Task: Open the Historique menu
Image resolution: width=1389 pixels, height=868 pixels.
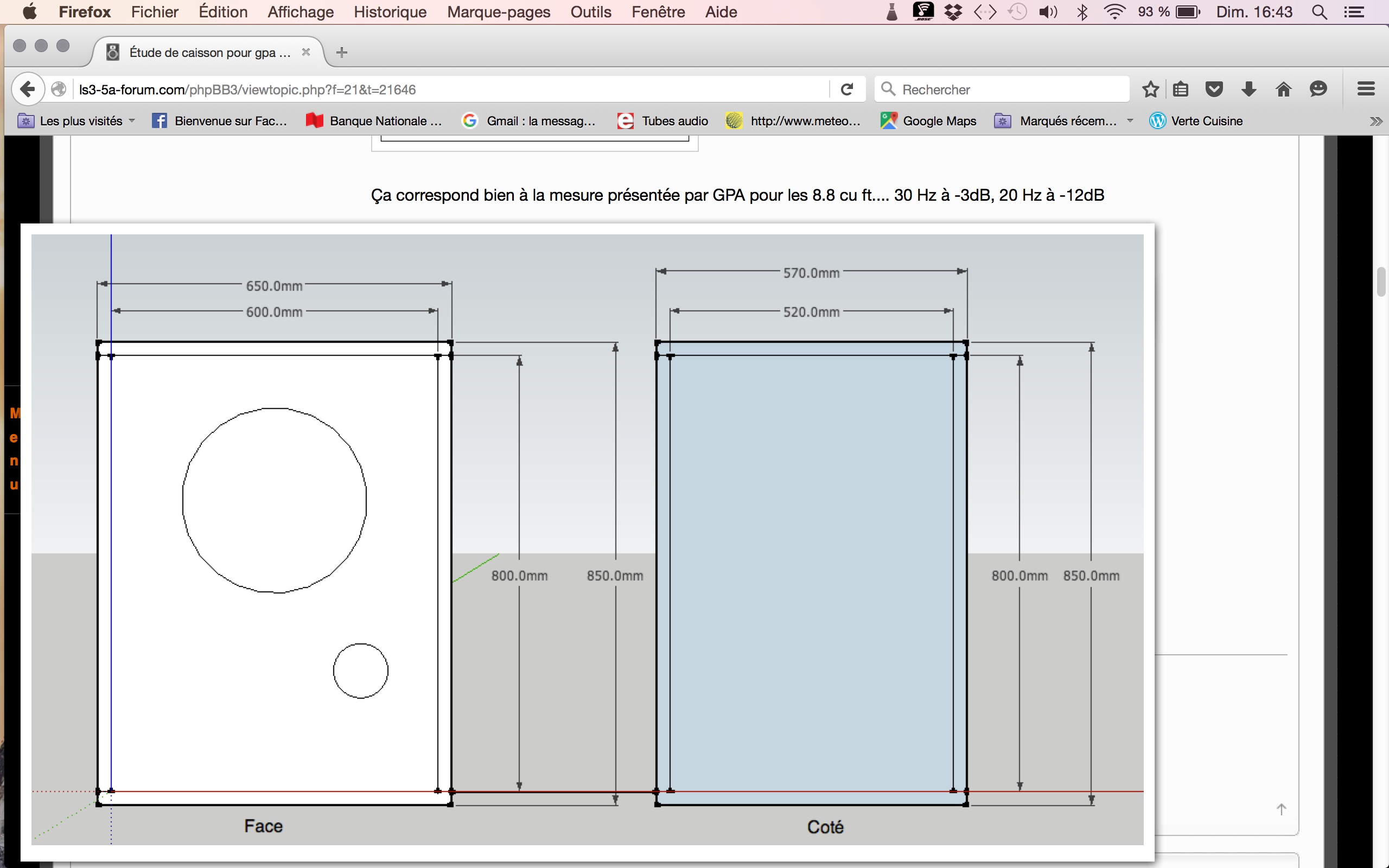Action: tap(390, 11)
